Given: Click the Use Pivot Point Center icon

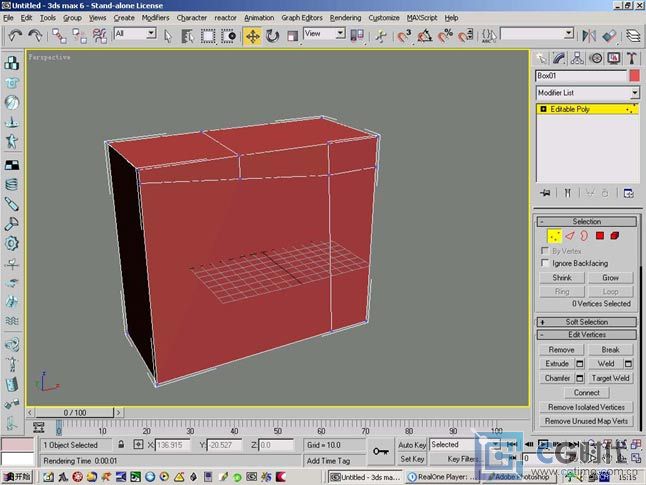Looking at the screenshot, I should click(x=357, y=36).
